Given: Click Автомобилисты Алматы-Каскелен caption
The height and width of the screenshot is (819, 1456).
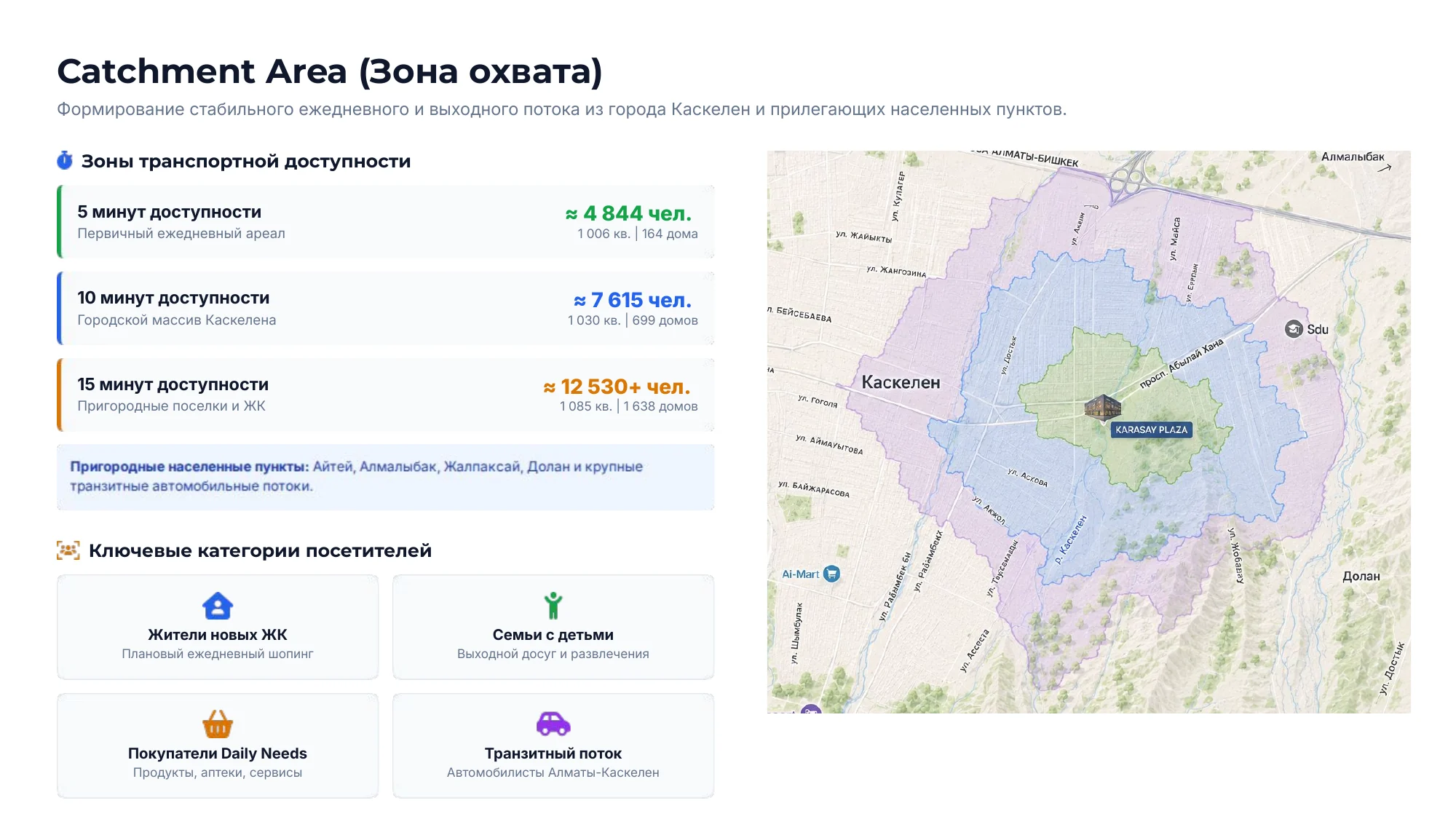Looking at the screenshot, I should pos(553,772).
